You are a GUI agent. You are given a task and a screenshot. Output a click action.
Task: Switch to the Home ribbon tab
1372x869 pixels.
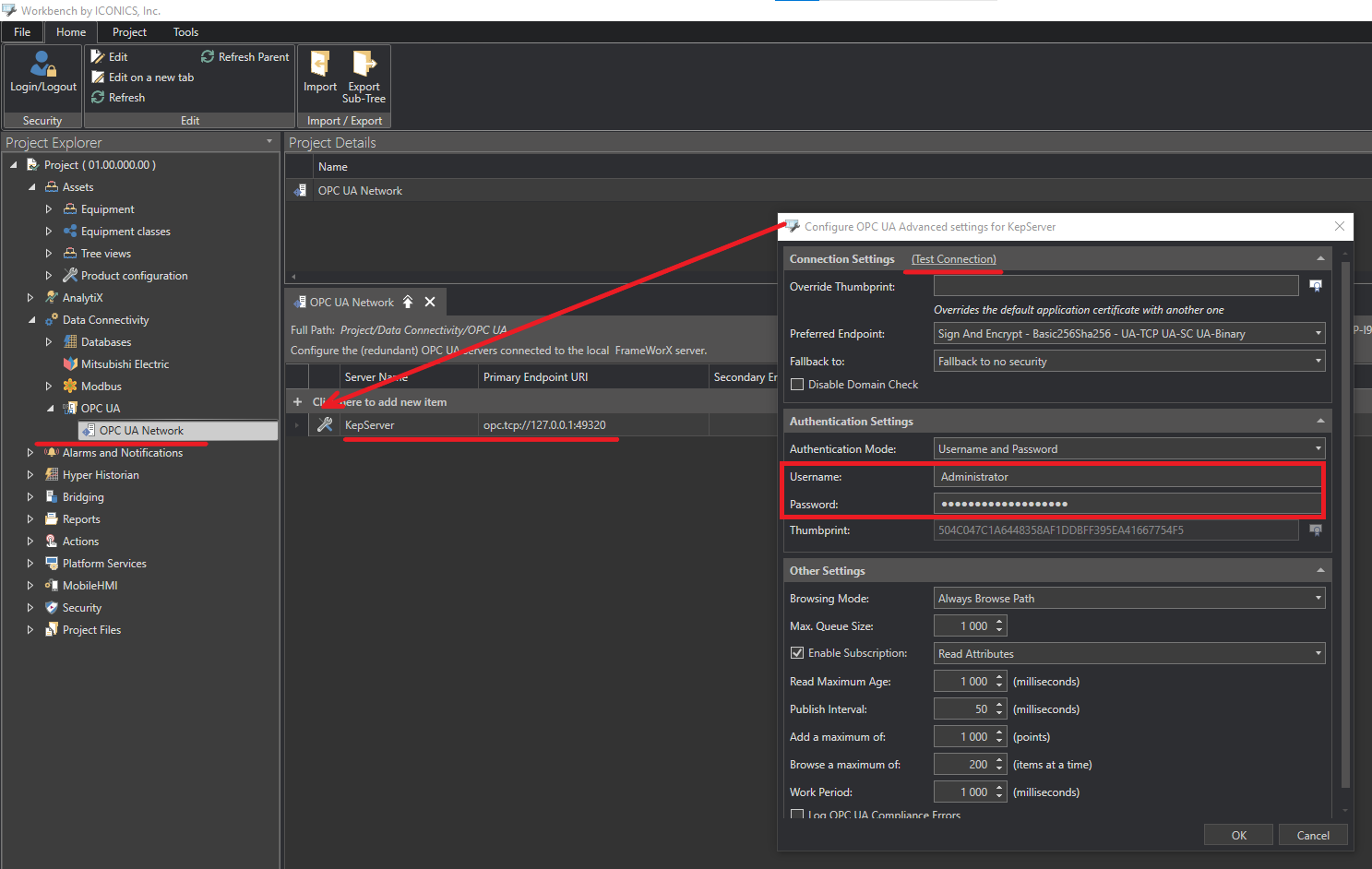click(71, 32)
